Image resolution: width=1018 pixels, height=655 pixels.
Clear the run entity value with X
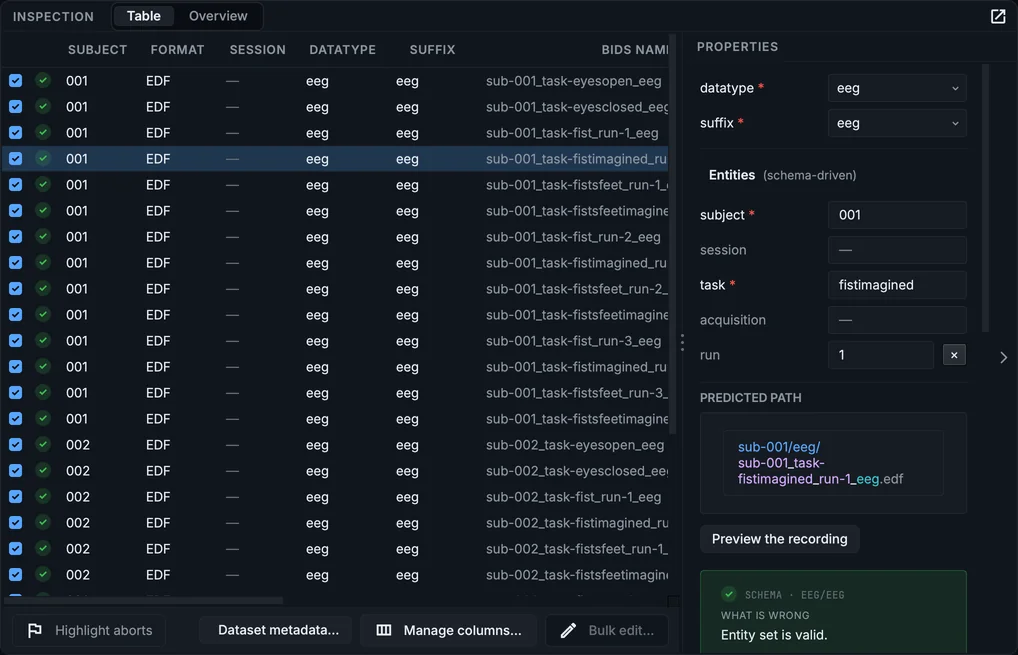click(x=954, y=355)
